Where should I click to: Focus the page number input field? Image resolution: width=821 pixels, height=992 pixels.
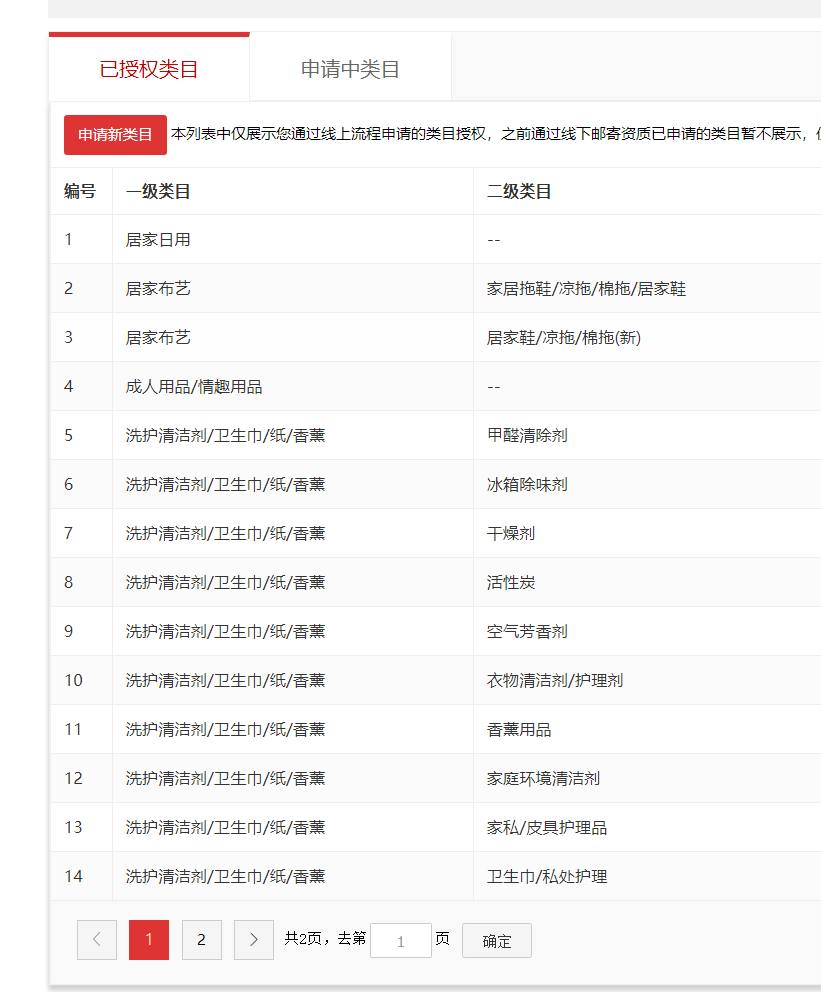pos(400,941)
